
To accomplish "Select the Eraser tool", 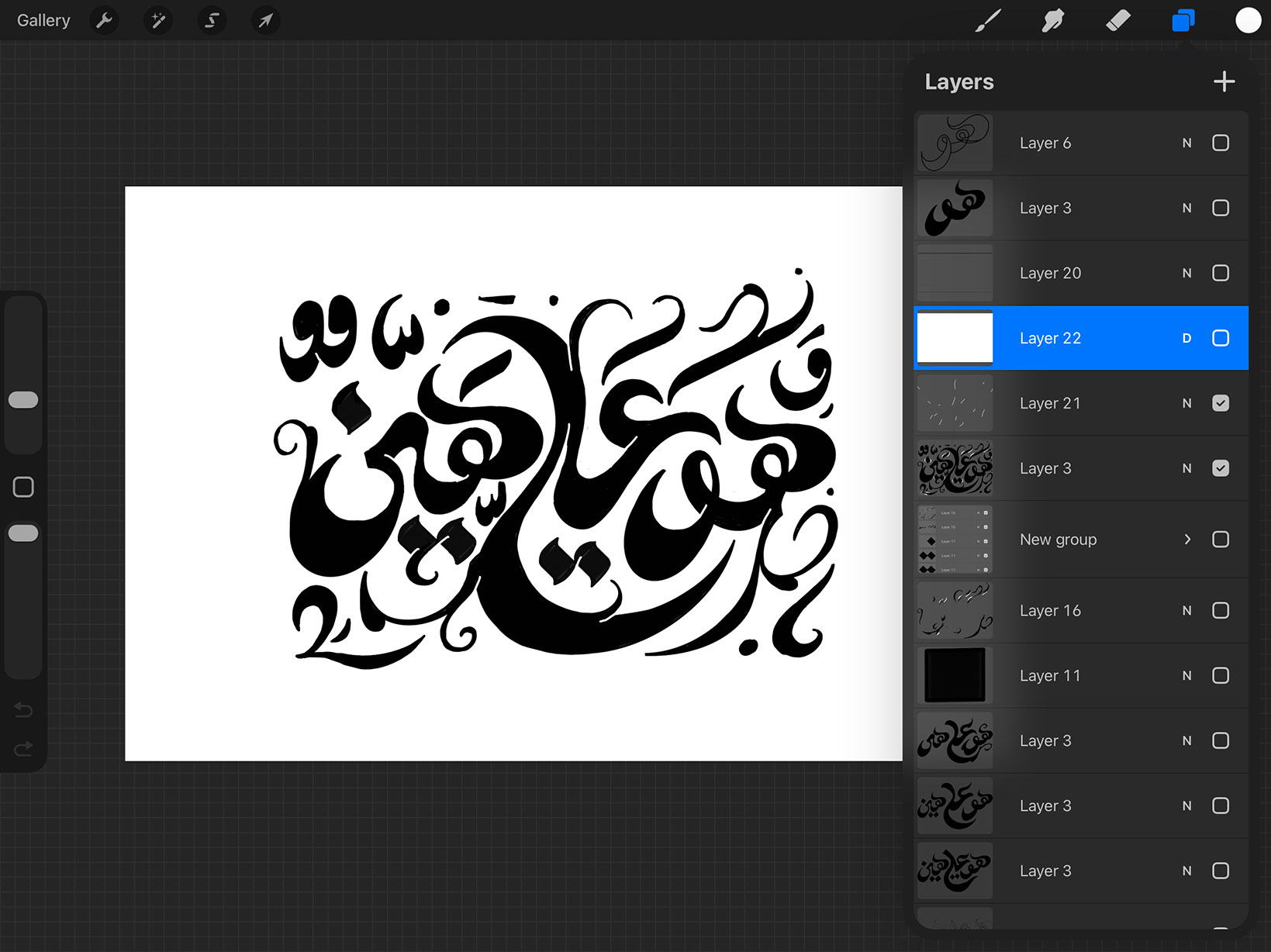I will coord(1117,20).
